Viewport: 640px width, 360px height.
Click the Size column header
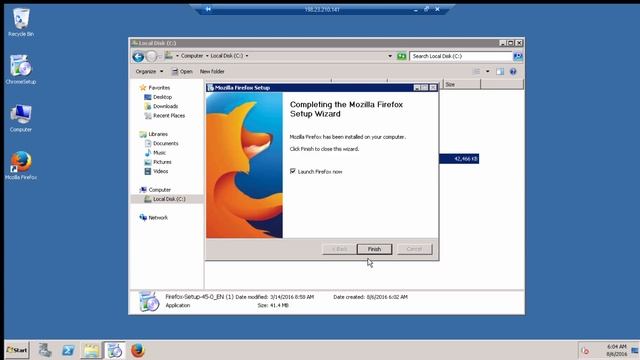pos(462,84)
